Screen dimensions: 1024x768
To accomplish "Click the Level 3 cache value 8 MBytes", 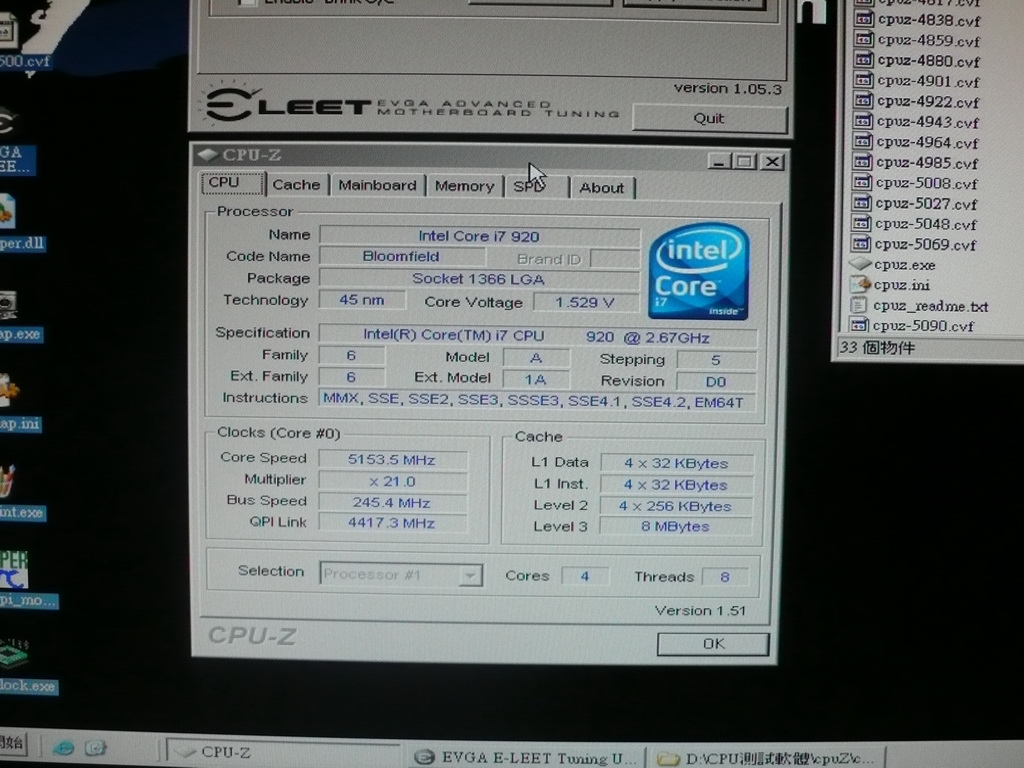I will [676, 526].
